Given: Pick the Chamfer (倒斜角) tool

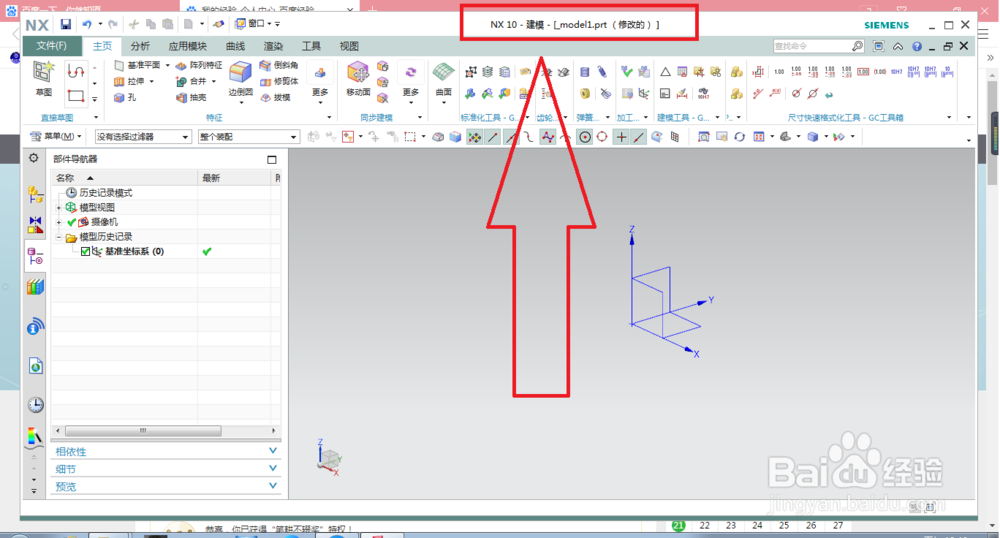Looking at the screenshot, I should (279, 65).
